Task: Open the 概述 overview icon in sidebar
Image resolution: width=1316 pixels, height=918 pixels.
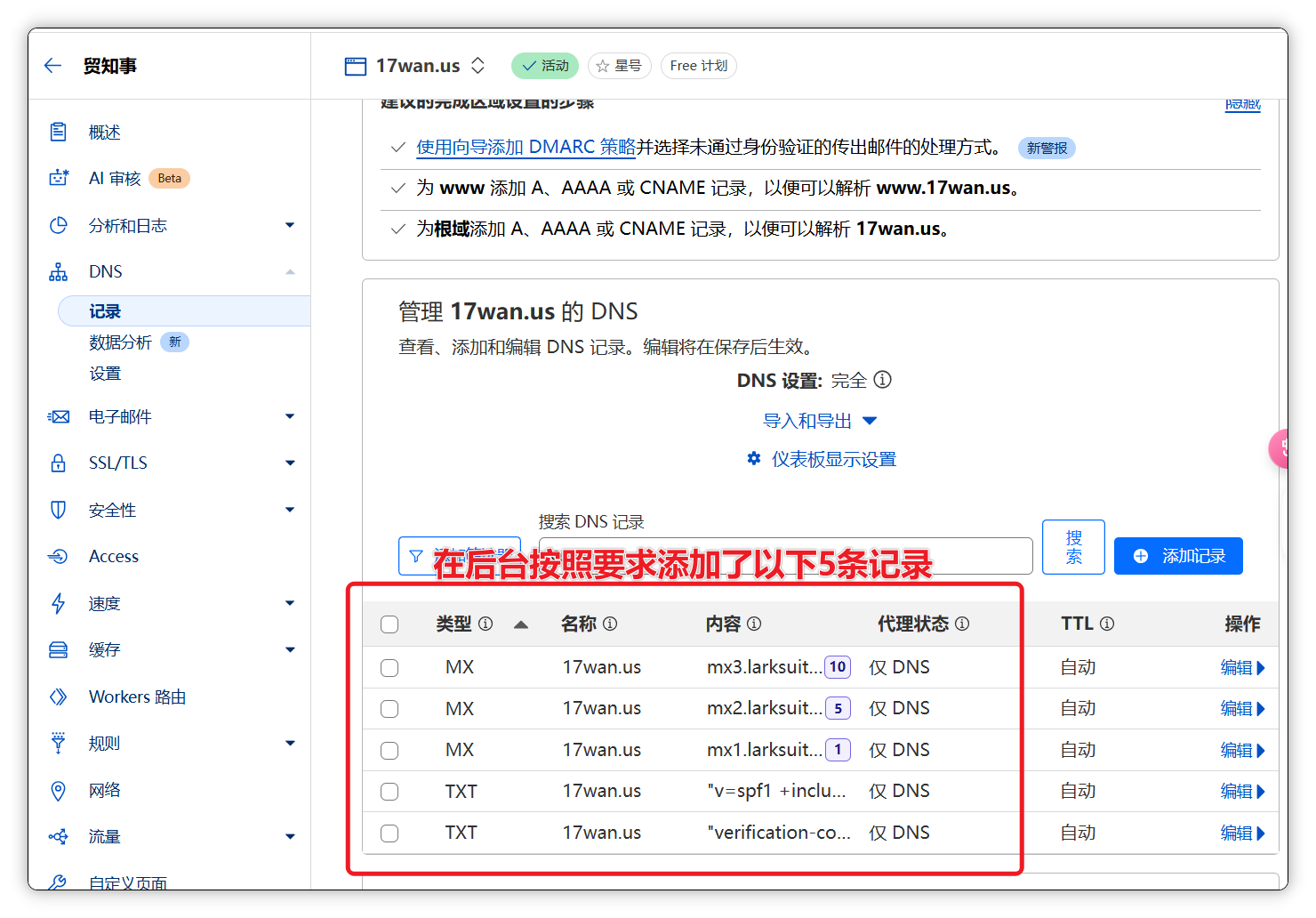Action: point(59,132)
